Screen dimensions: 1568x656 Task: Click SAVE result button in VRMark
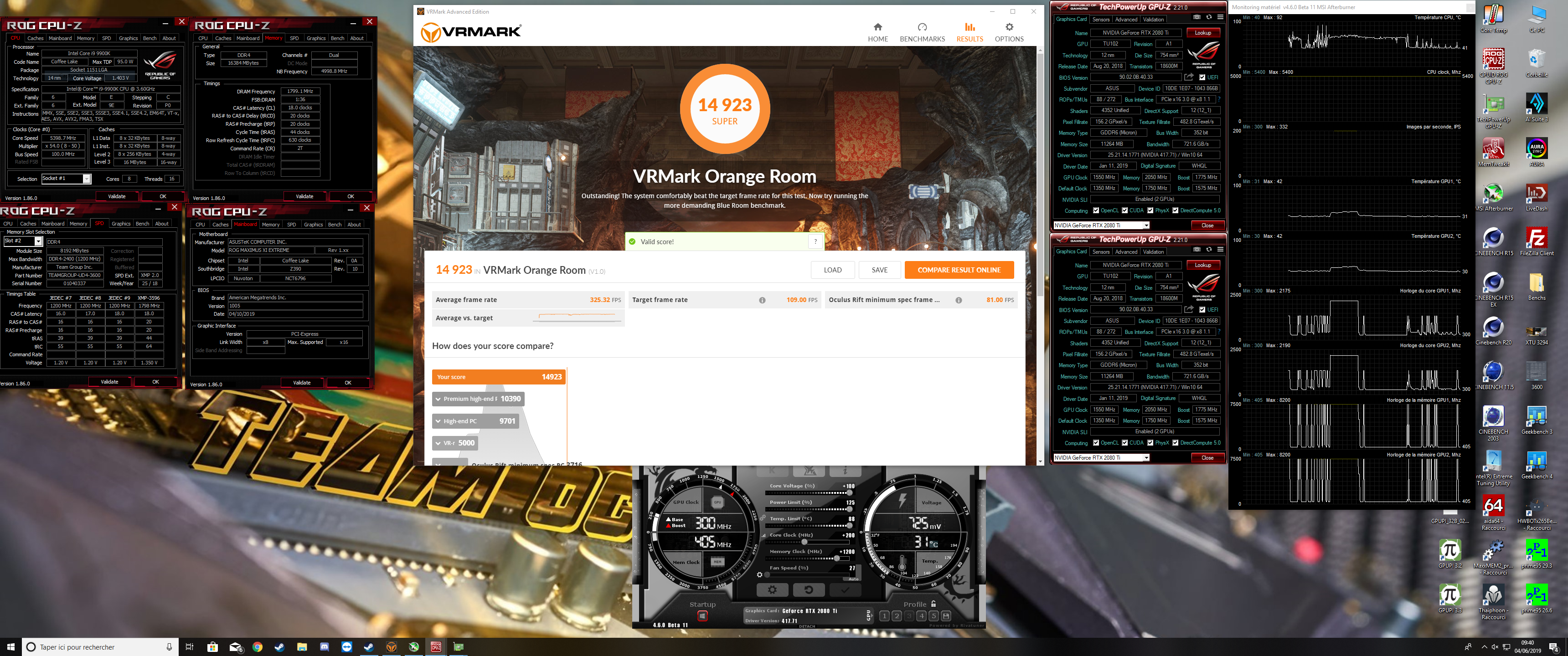(879, 270)
